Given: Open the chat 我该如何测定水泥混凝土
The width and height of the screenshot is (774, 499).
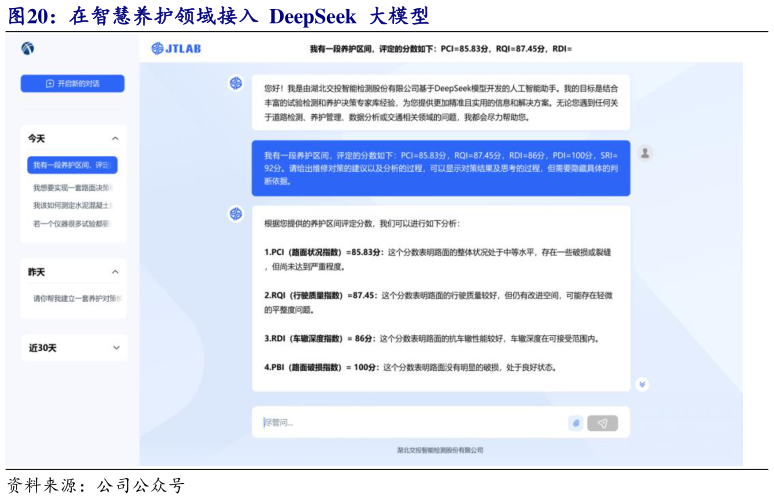Looking at the screenshot, I should click(73, 205).
